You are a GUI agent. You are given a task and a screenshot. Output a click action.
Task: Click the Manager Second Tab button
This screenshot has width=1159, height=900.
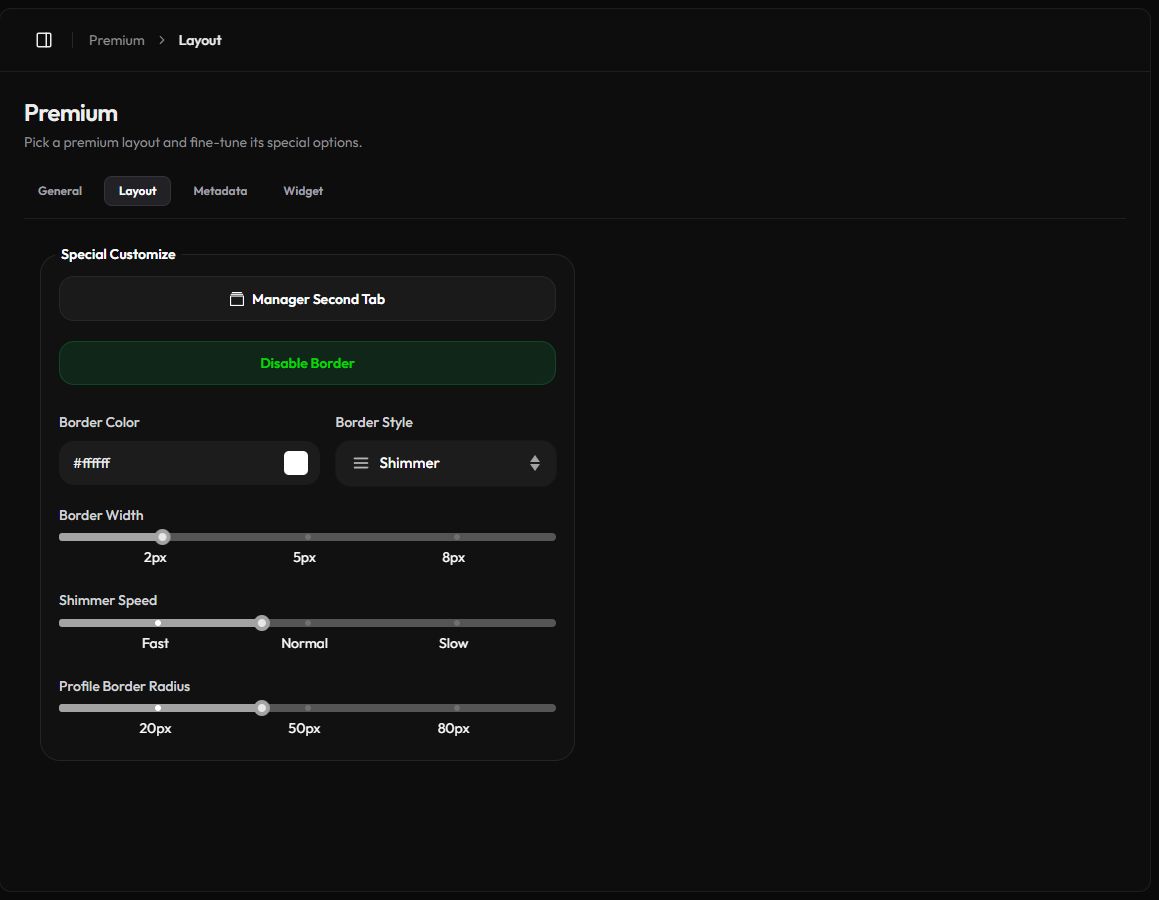tap(307, 299)
